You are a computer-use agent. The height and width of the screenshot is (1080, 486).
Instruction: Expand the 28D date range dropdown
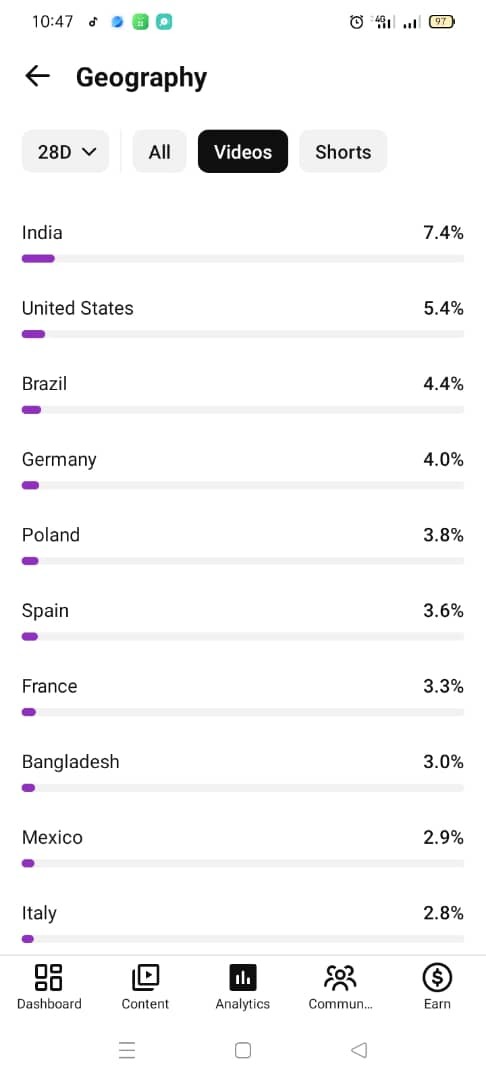[x=66, y=152]
